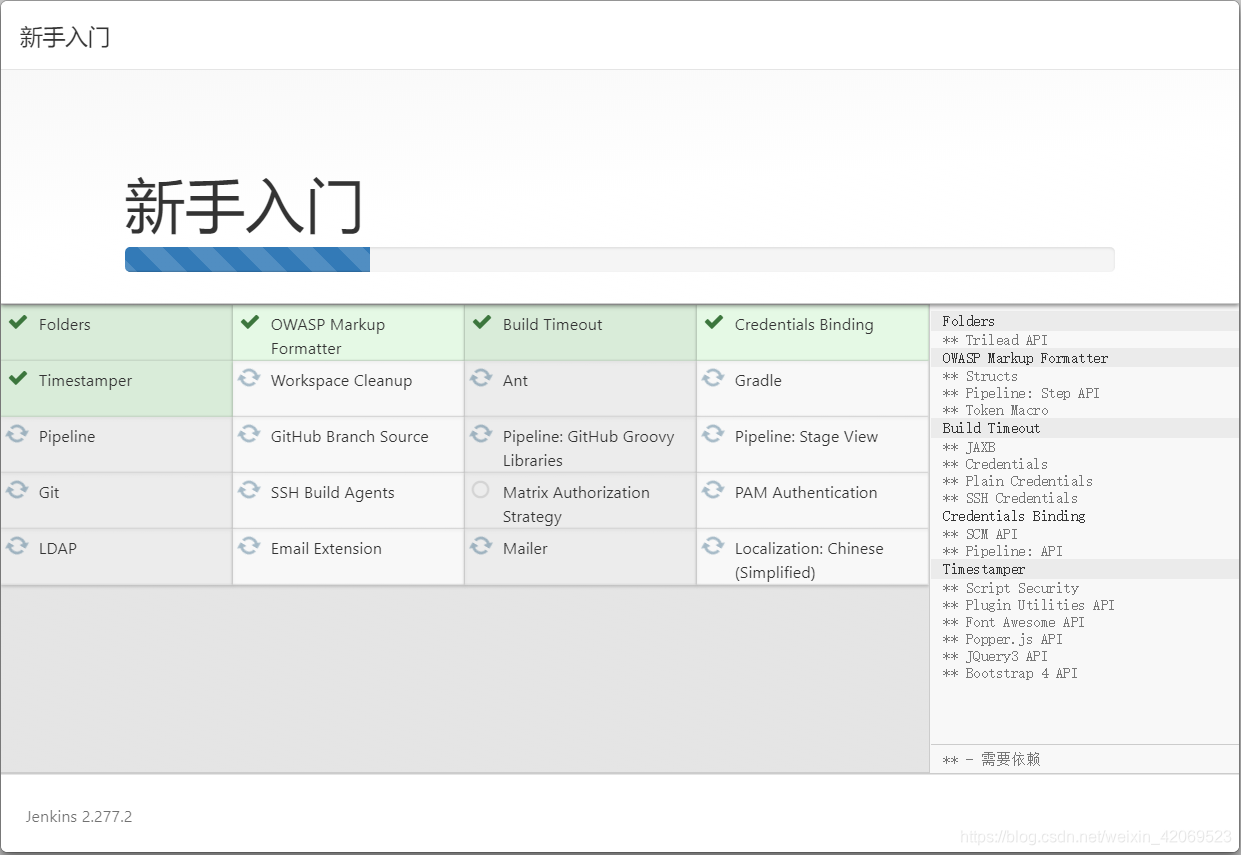Click the checkmark icon next to Timestamper
Image resolution: width=1241 pixels, height=855 pixels.
[17, 379]
